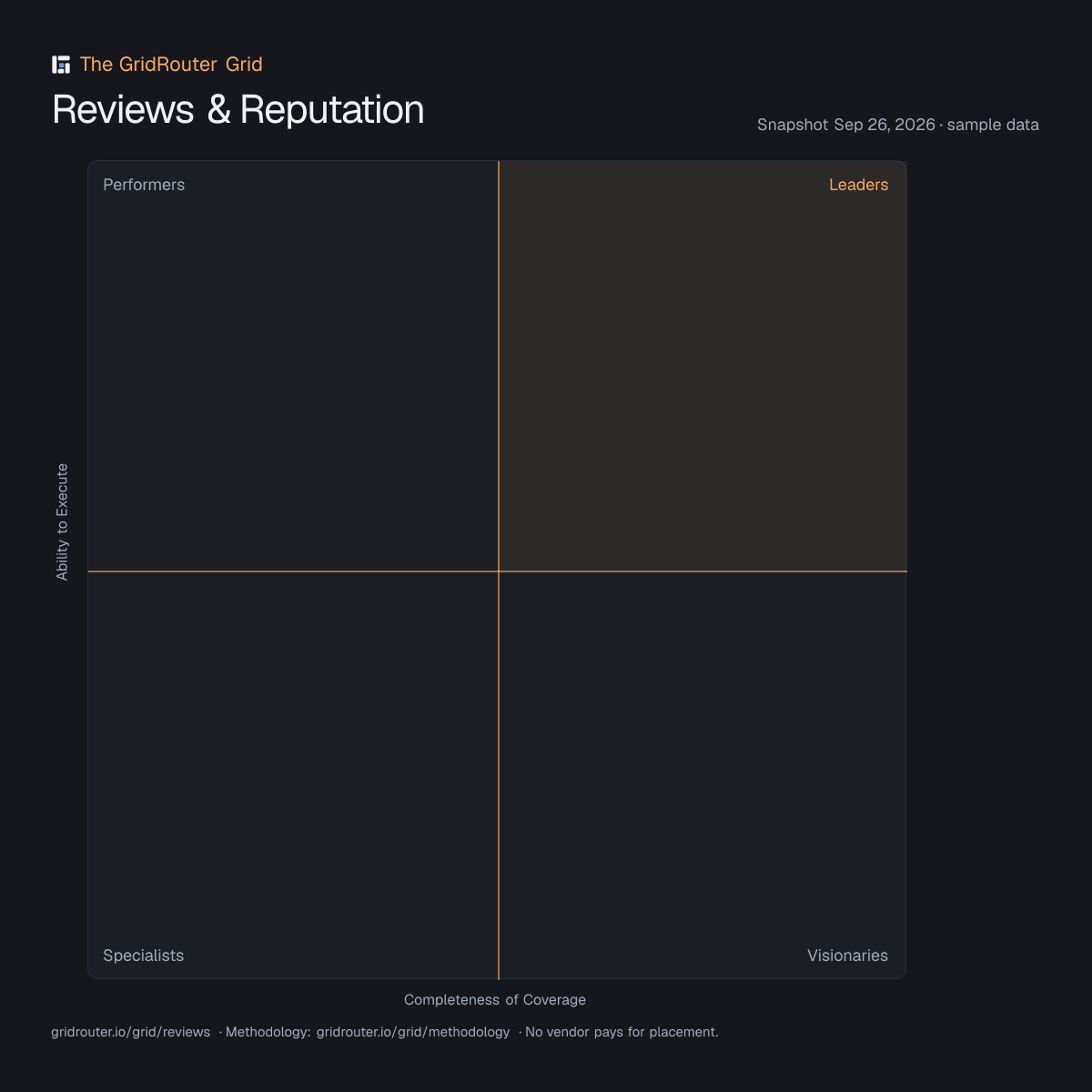Click the Snapshot Sep 26, 2026 date text

(x=846, y=125)
